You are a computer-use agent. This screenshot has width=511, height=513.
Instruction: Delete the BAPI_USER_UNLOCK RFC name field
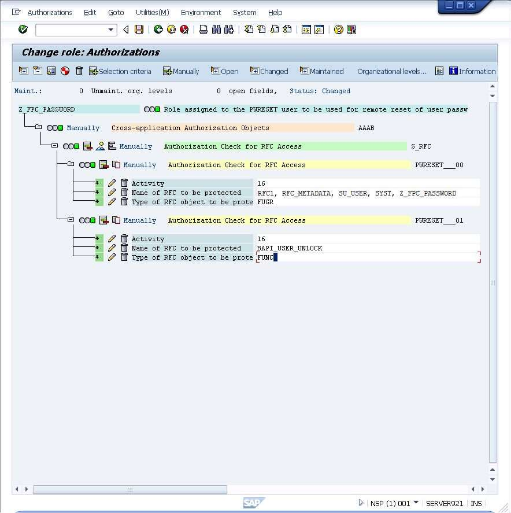[124, 248]
